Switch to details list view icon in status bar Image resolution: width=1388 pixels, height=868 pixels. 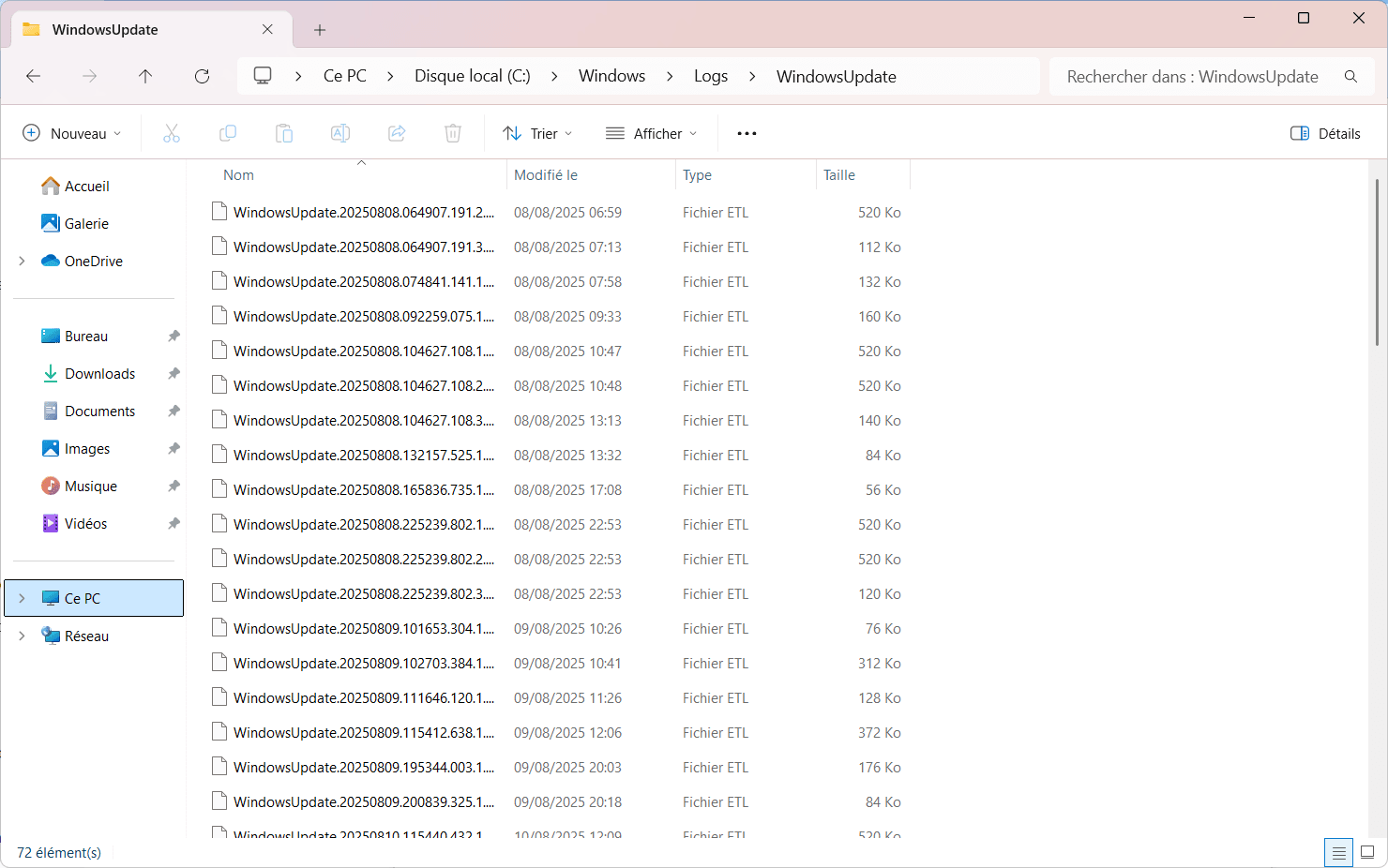(x=1338, y=852)
